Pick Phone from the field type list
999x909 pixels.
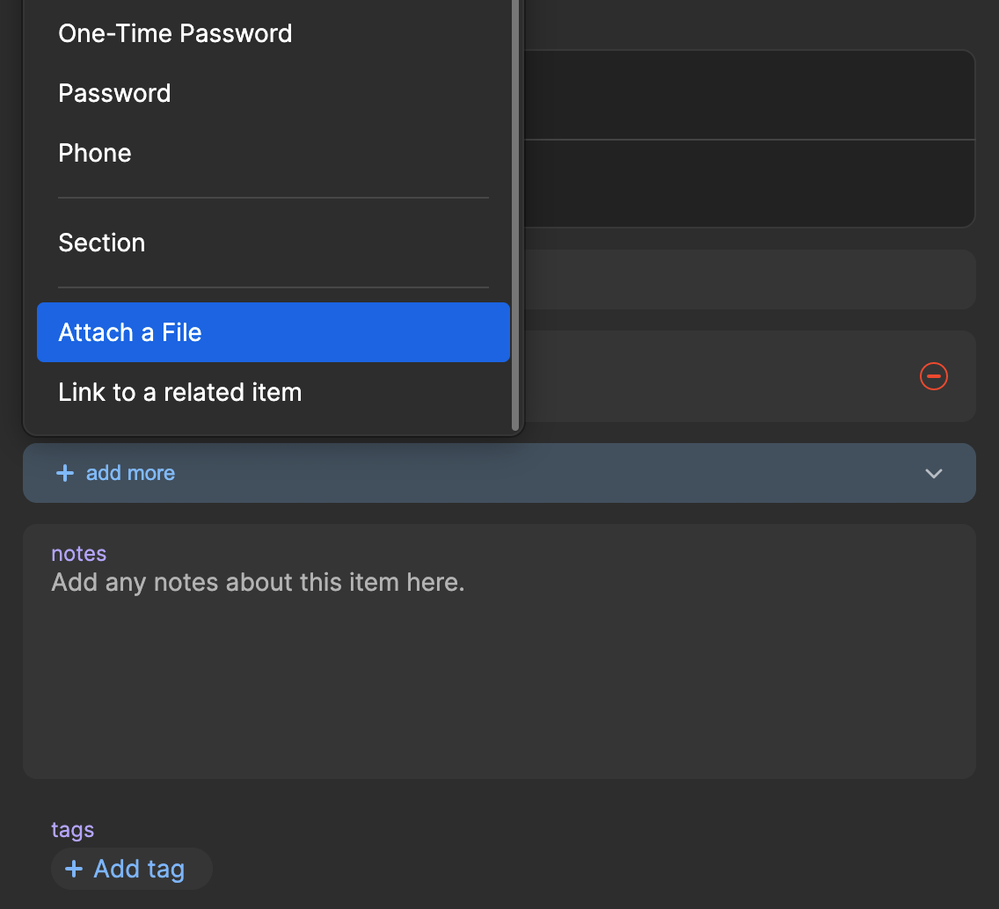[x=95, y=153]
